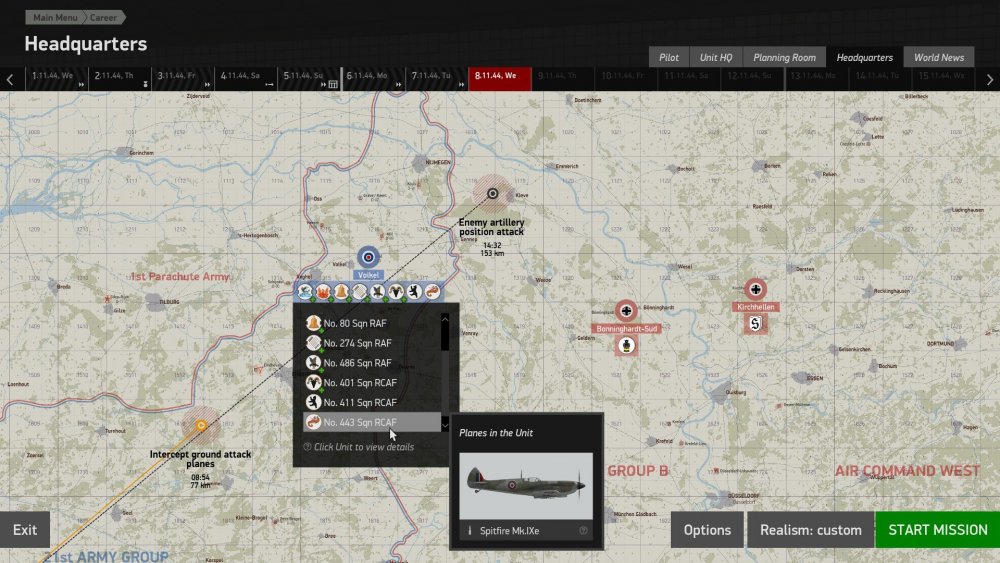Select No. 401 Sqn RCAF in list
Screen dimensions: 1000x563
(360, 382)
